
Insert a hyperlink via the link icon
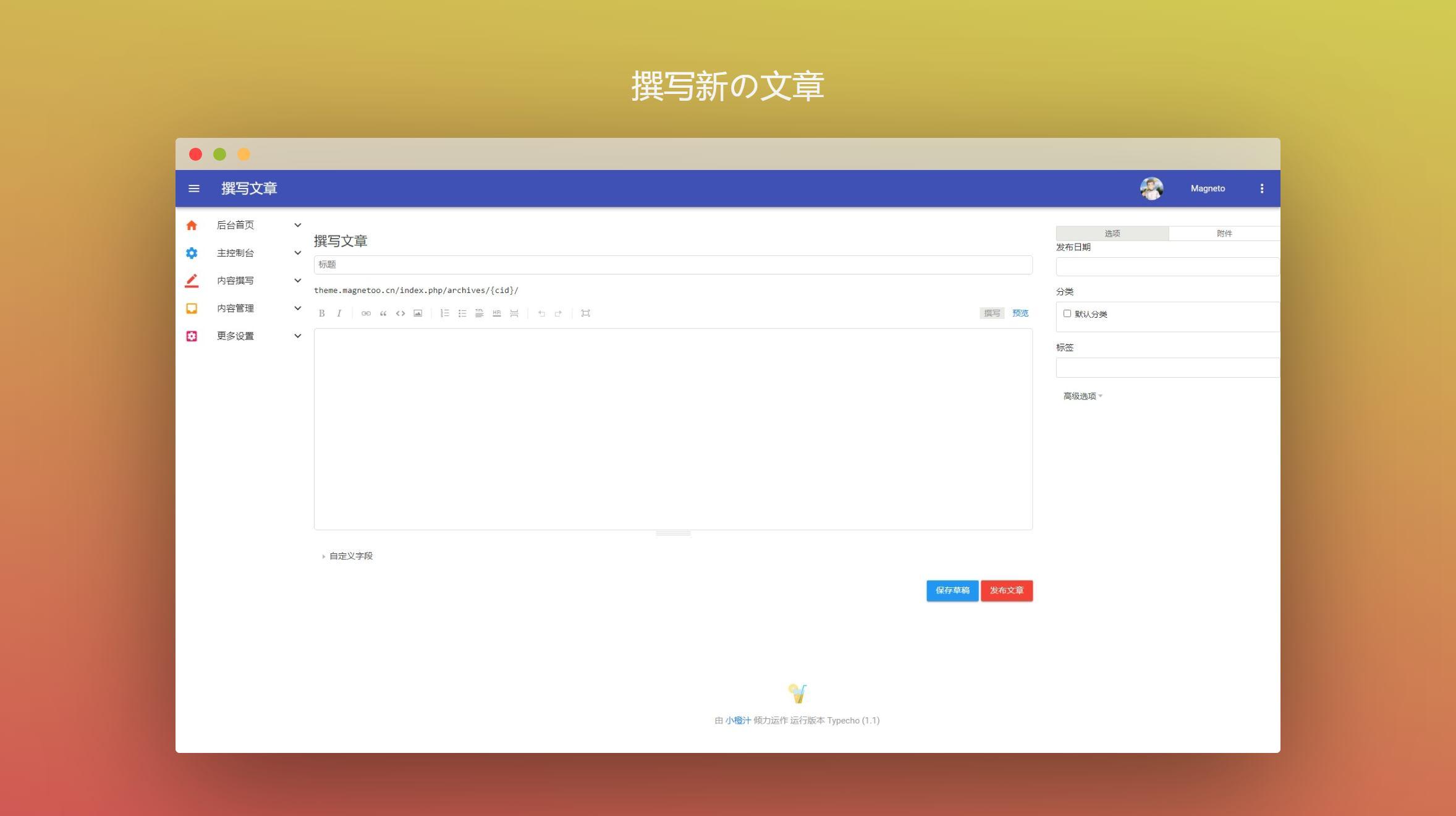coord(366,313)
